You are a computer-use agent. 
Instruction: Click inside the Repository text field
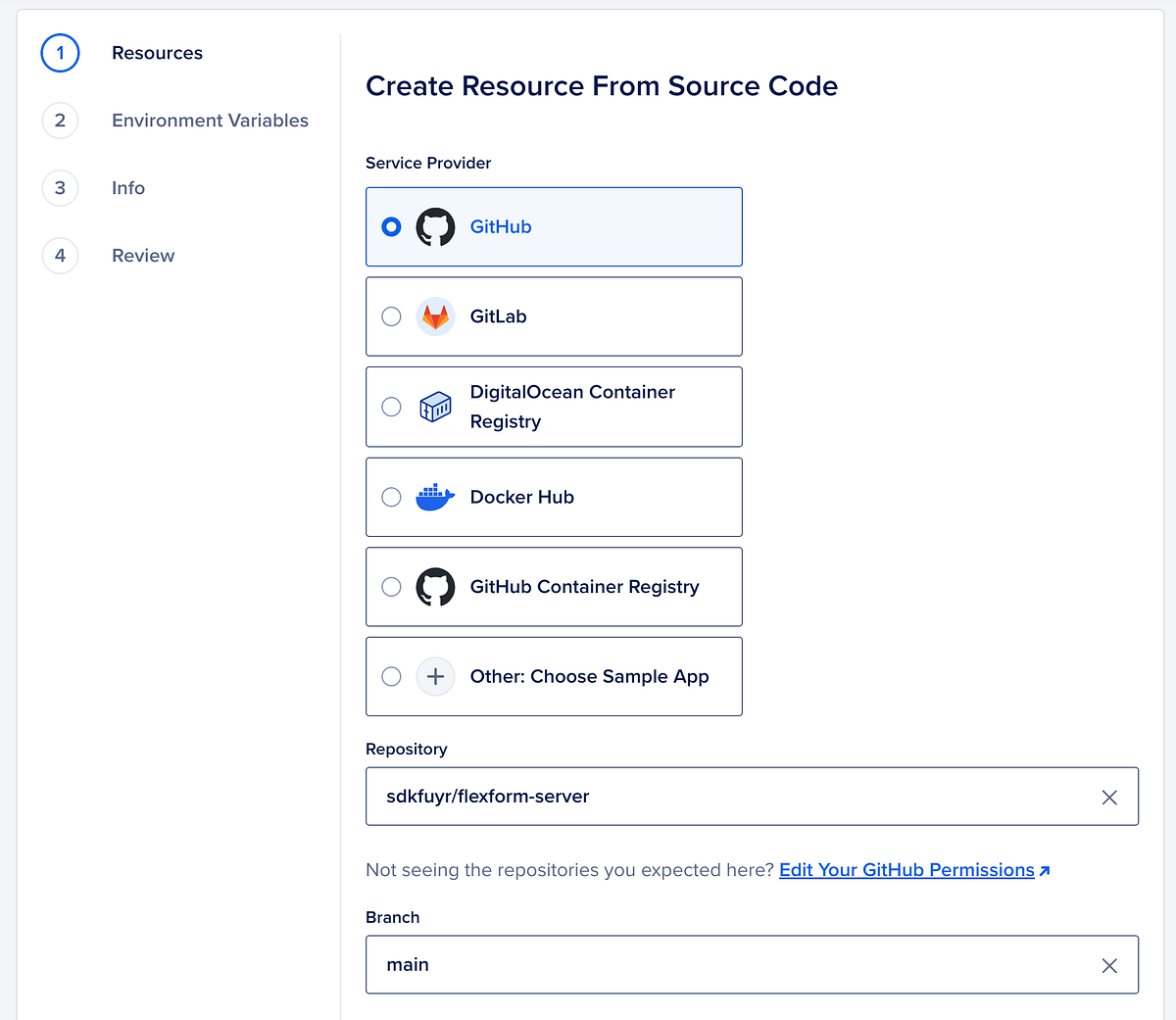click(686, 797)
